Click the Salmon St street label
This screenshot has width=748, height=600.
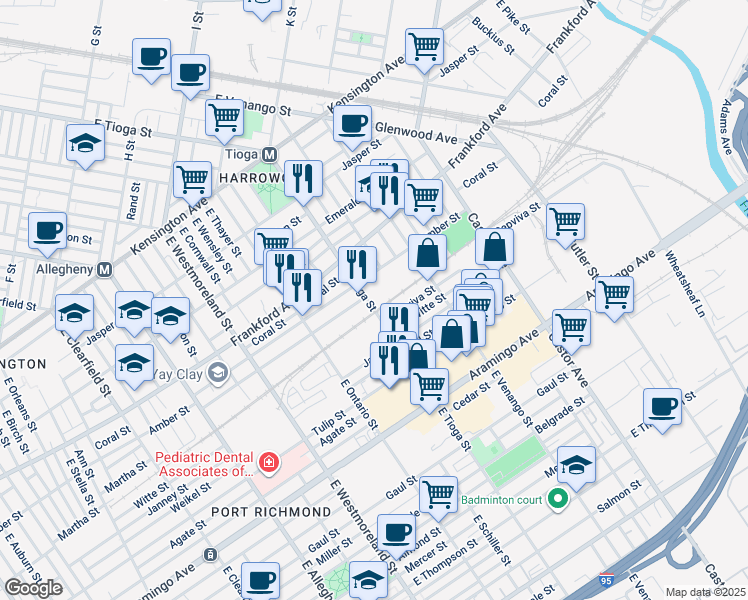[x=619, y=497]
